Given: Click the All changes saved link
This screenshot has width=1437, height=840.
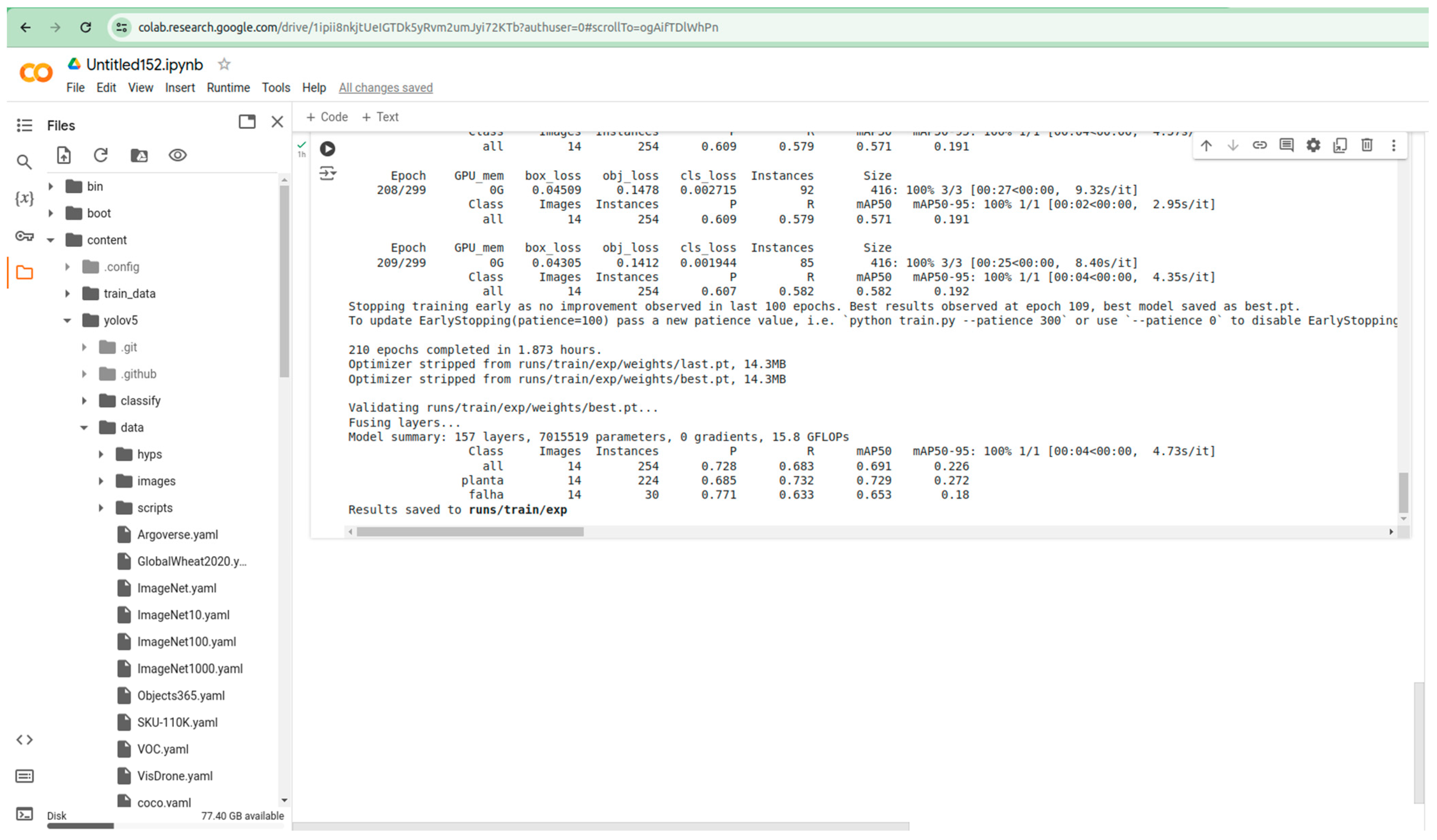Looking at the screenshot, I should (386, 88).
